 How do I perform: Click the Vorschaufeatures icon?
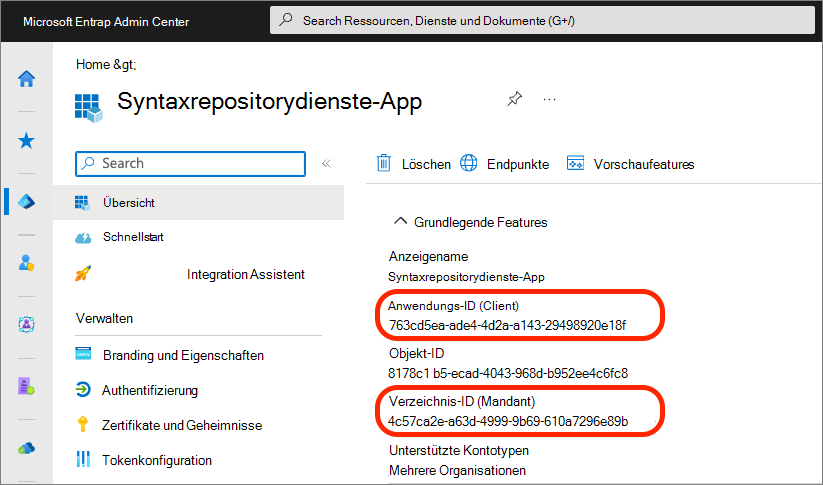tap(575, 163)
